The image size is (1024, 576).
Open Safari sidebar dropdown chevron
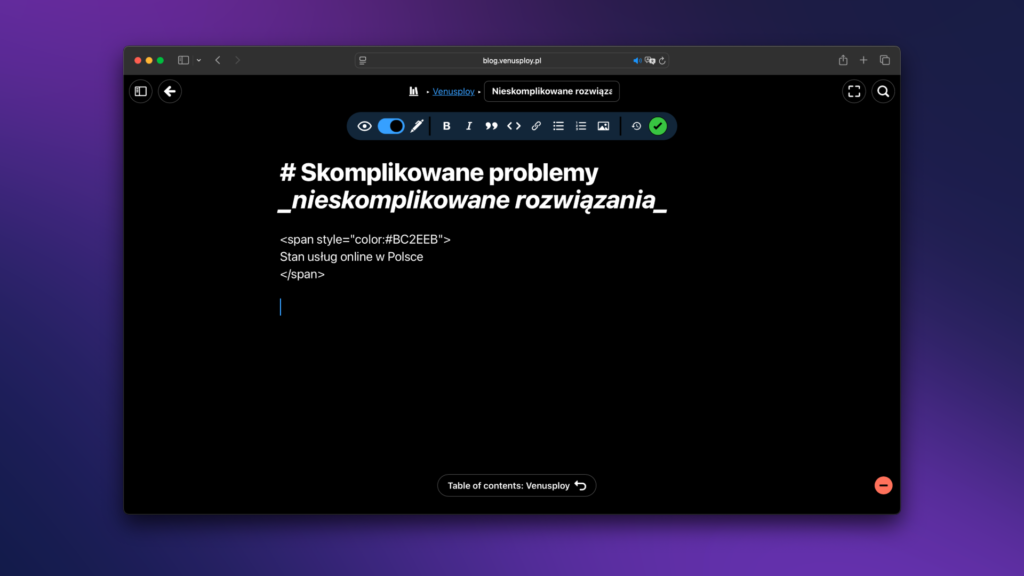(199, 60)
